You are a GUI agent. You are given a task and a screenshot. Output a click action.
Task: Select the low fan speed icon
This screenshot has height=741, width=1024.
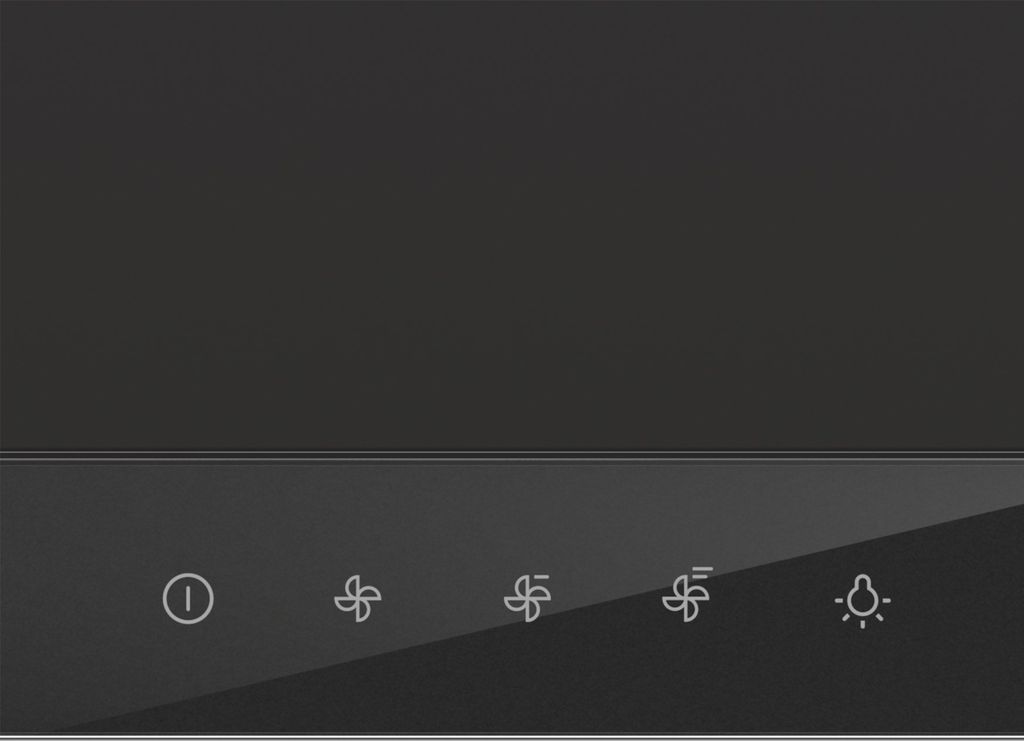coord(358,598)
